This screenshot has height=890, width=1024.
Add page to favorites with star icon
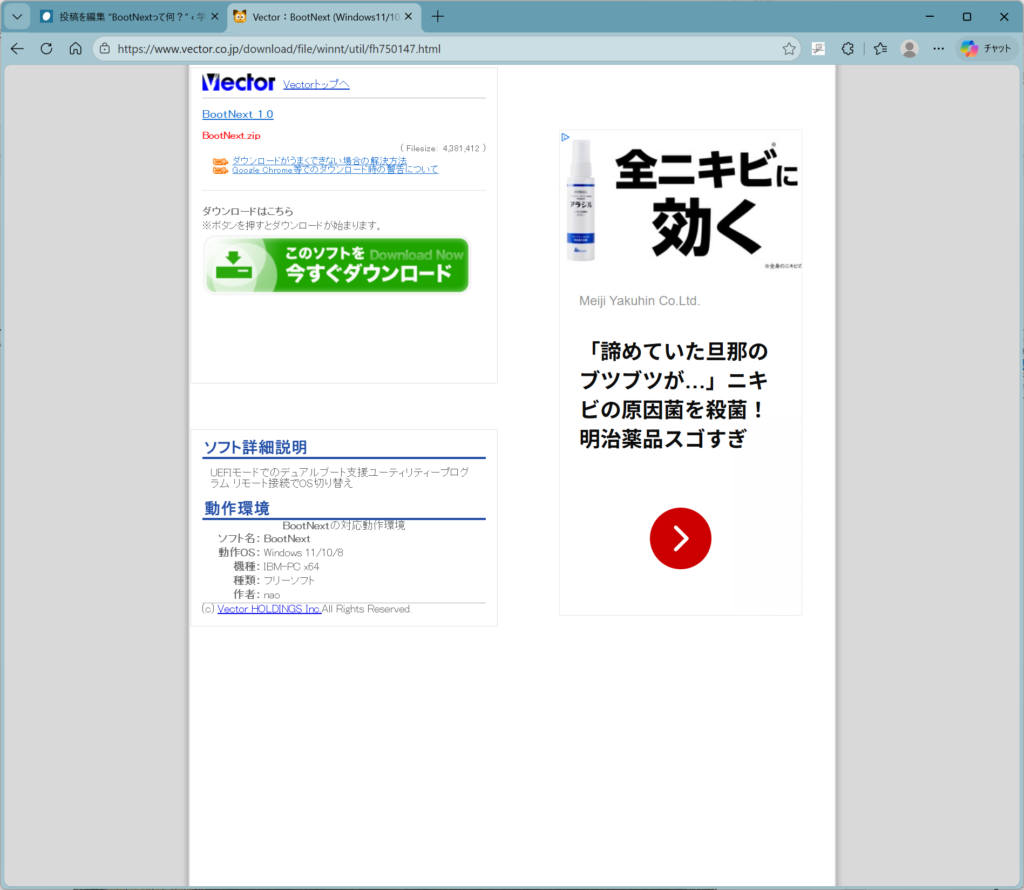point(789,48)
